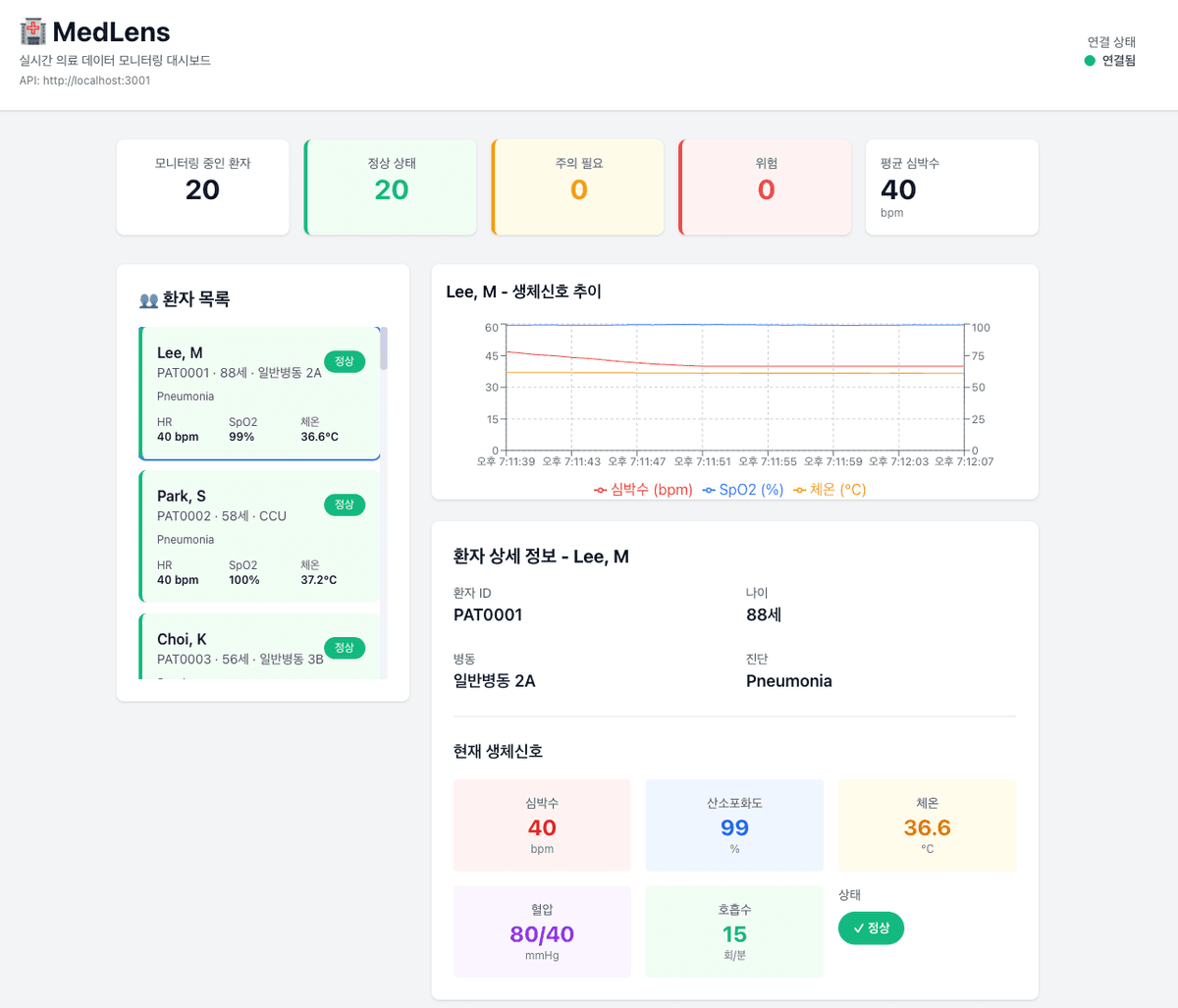
Task: Click the 위험 summary card
Action: tap(766, 187)
